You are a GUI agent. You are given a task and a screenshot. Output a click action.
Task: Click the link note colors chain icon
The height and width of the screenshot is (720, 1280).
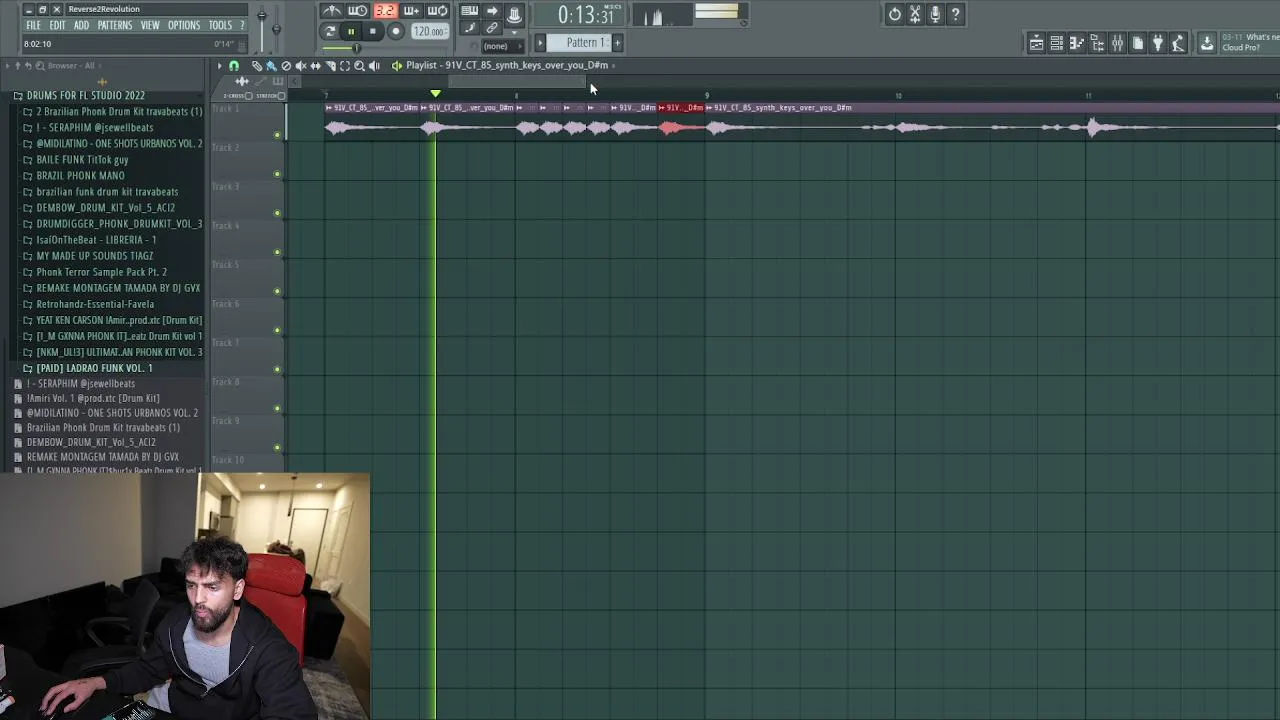click(492, 29)
